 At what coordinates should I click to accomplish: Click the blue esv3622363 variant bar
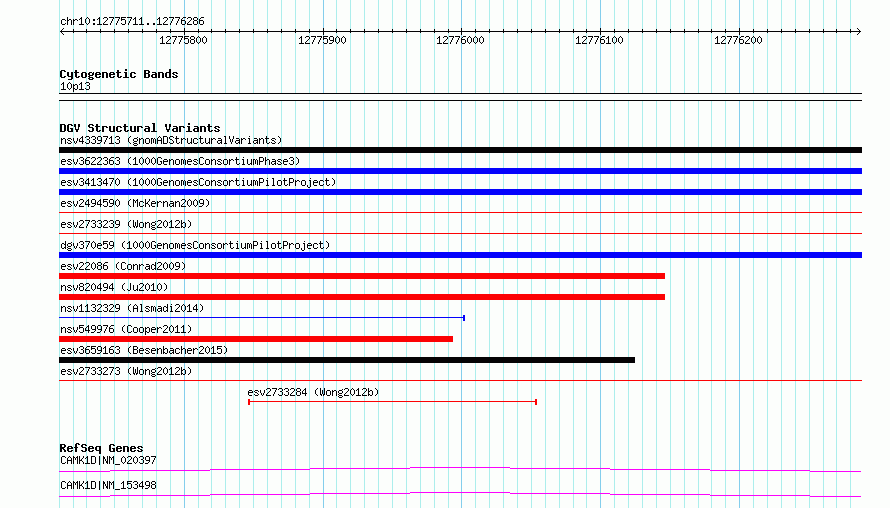pos(460,171)
